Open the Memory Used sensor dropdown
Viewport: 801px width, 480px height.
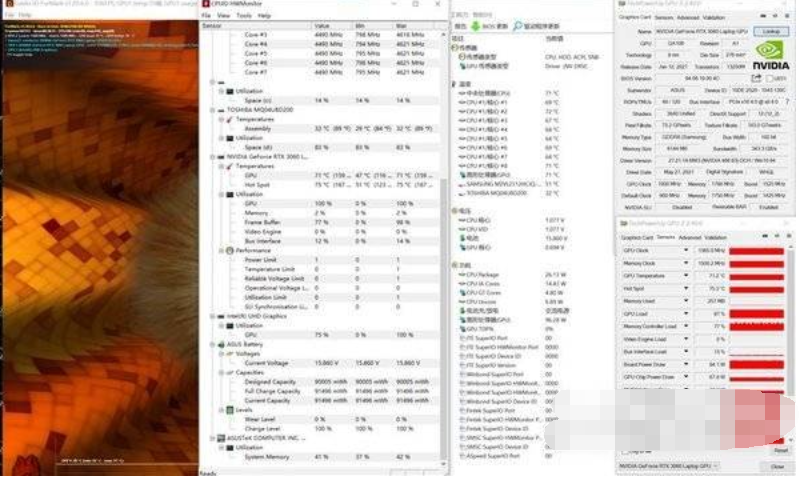coord(686,301)
